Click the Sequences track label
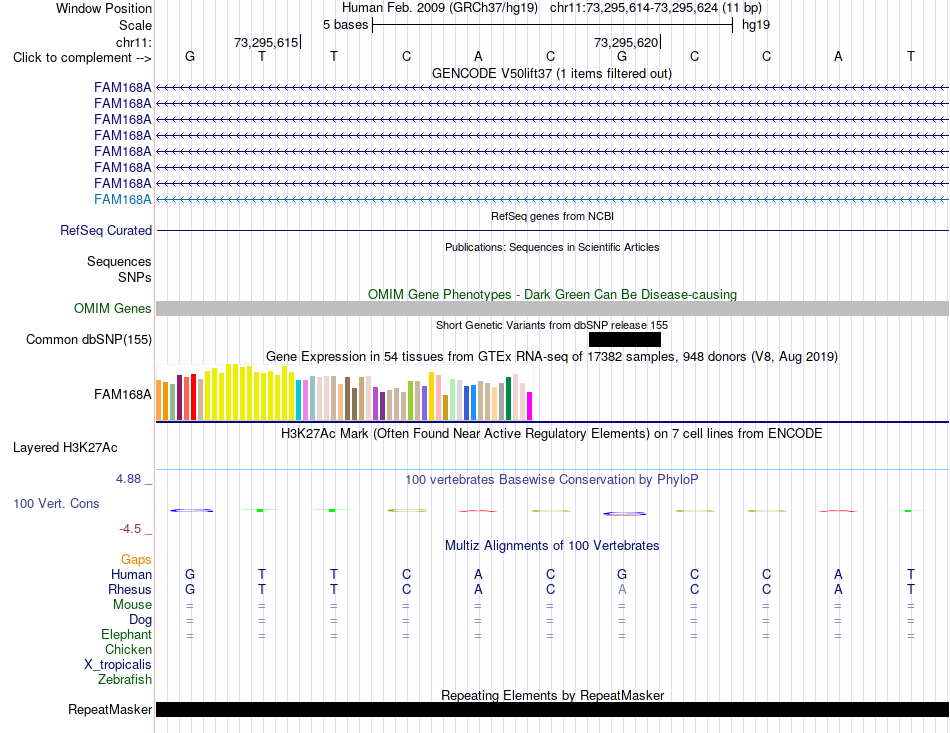950x733 pixels. coord(119,261)
